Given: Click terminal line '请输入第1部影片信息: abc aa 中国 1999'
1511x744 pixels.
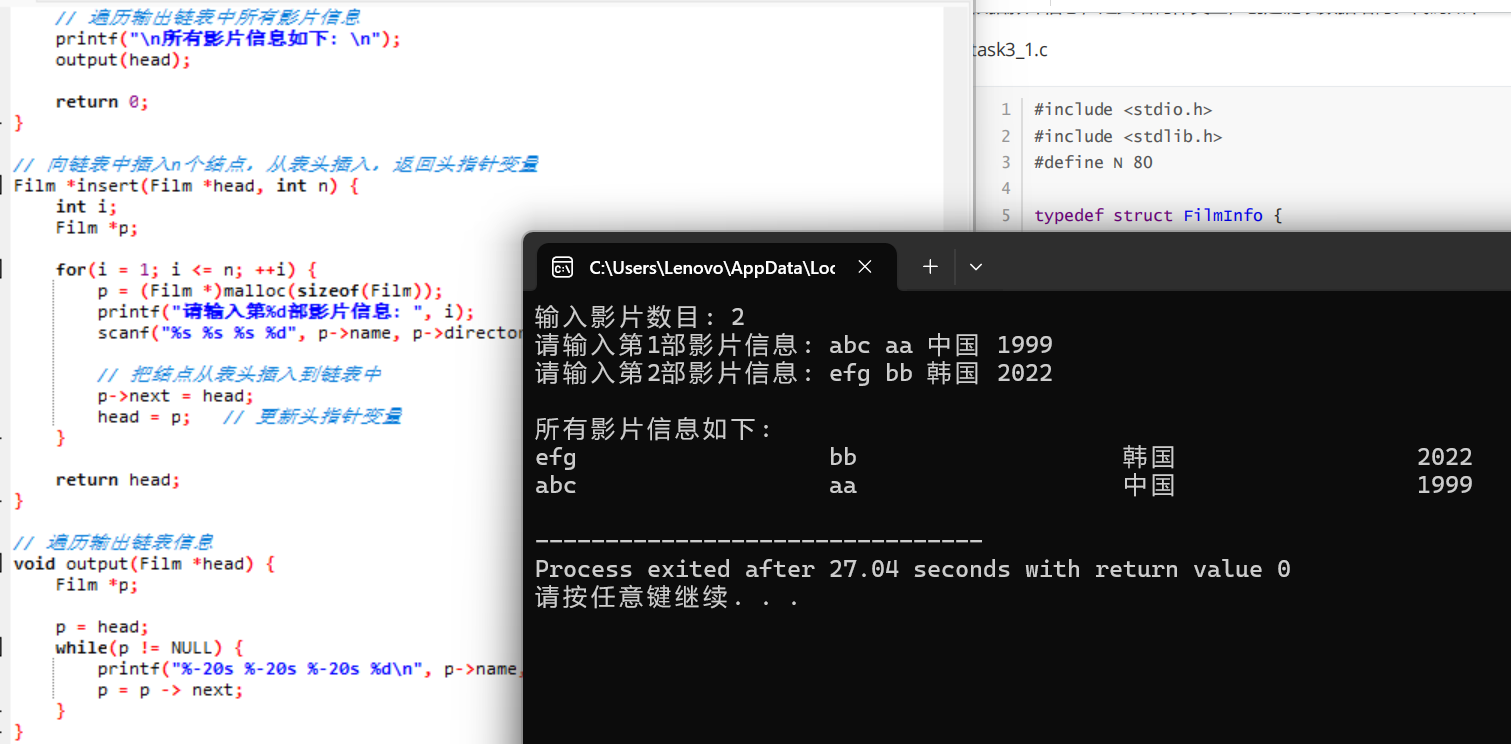Looking at the screenshot, I should (794, 346).
